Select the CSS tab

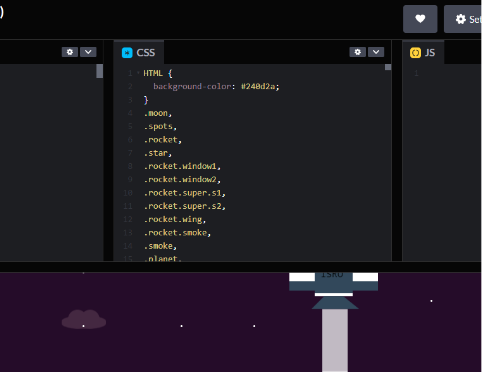pyautogui.click(x=139, y=53)
